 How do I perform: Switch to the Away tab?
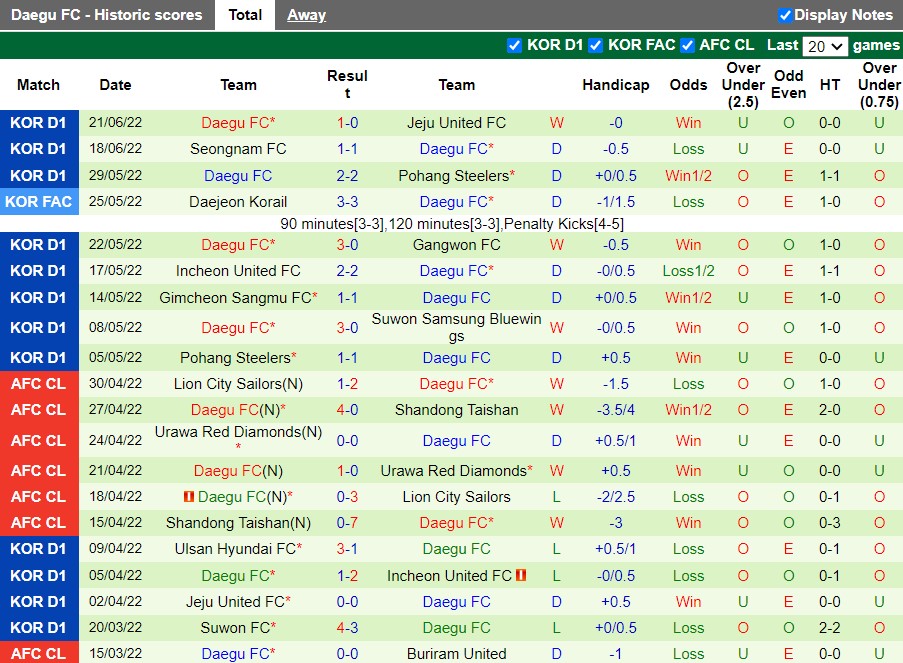tap(306, 15)
